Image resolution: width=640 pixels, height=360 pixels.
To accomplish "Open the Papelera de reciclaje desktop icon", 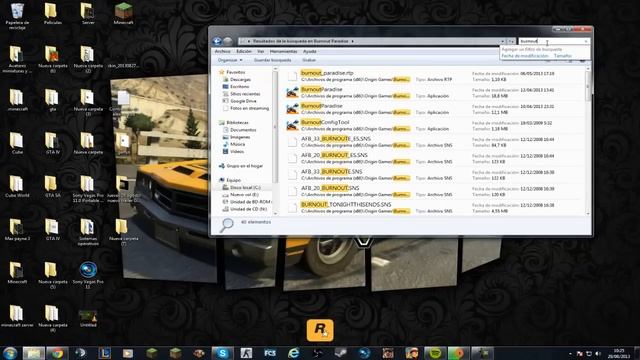I will 17,16.
